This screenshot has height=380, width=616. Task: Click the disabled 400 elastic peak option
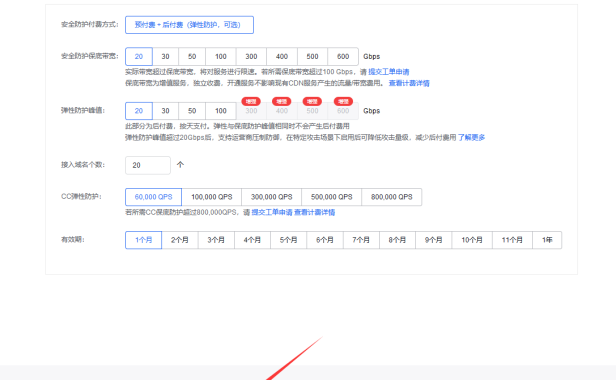[x=282, y=112]
